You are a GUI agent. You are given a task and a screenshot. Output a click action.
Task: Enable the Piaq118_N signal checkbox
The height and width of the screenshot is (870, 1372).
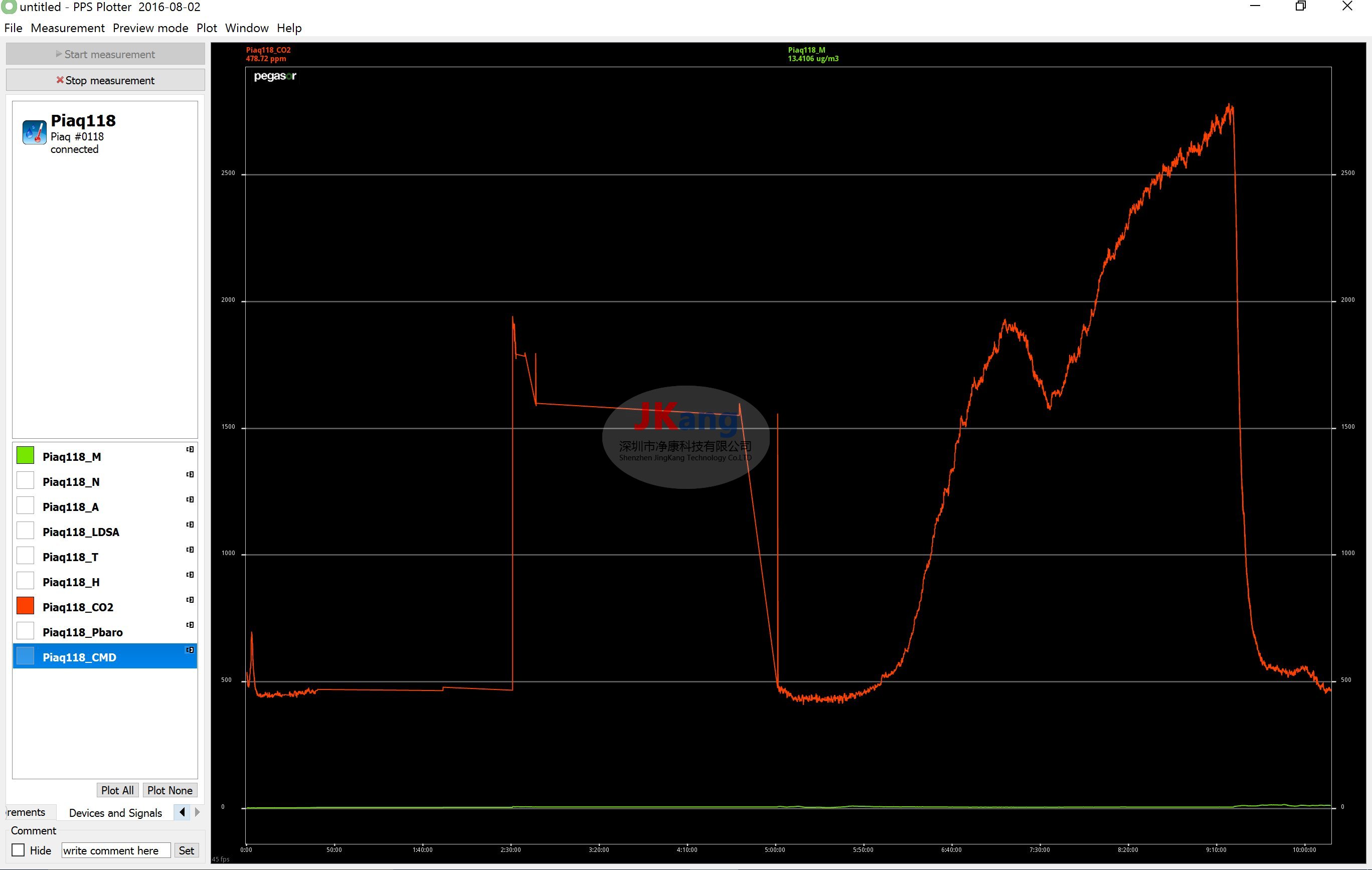[x=25, y=480]
